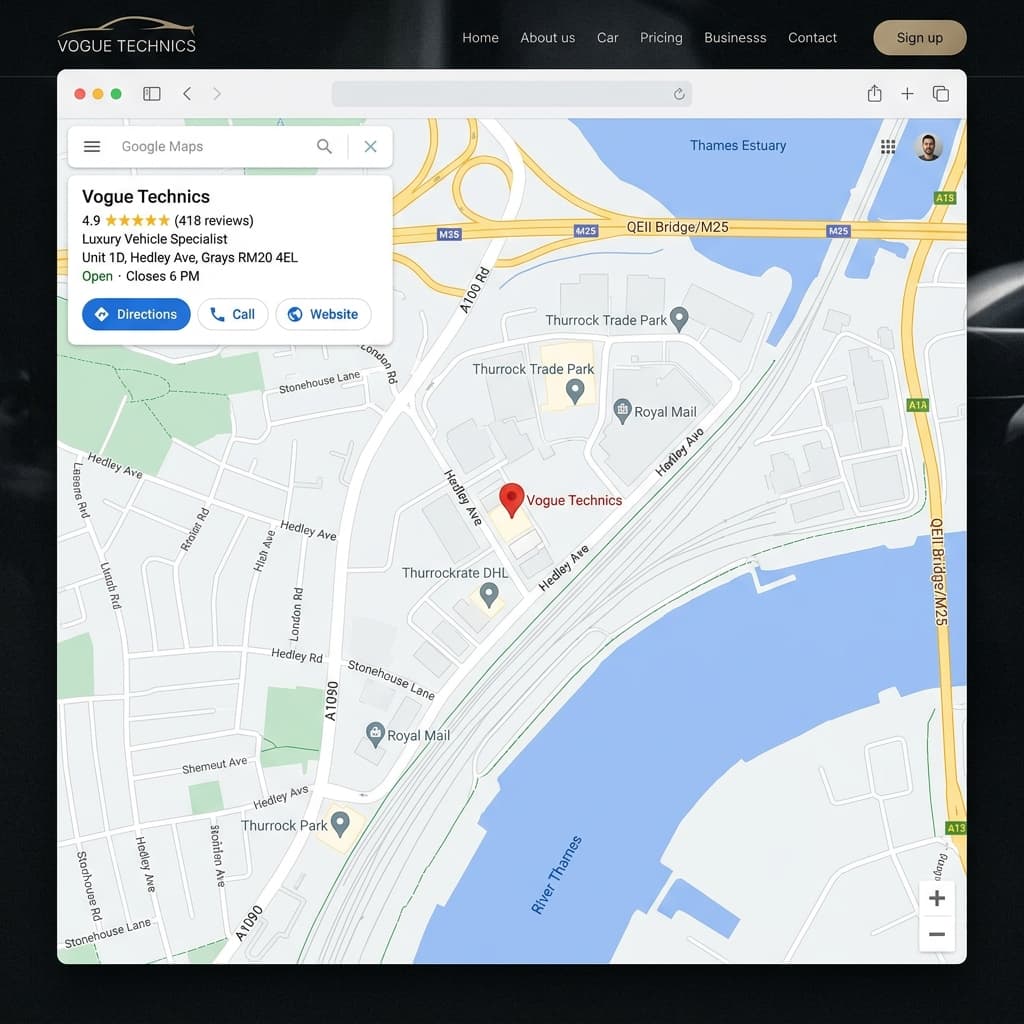Open the Google Maps hamburger menu
Image resolution: width=1024 pixels, height=1024 pixels.
tap(92, 146)
